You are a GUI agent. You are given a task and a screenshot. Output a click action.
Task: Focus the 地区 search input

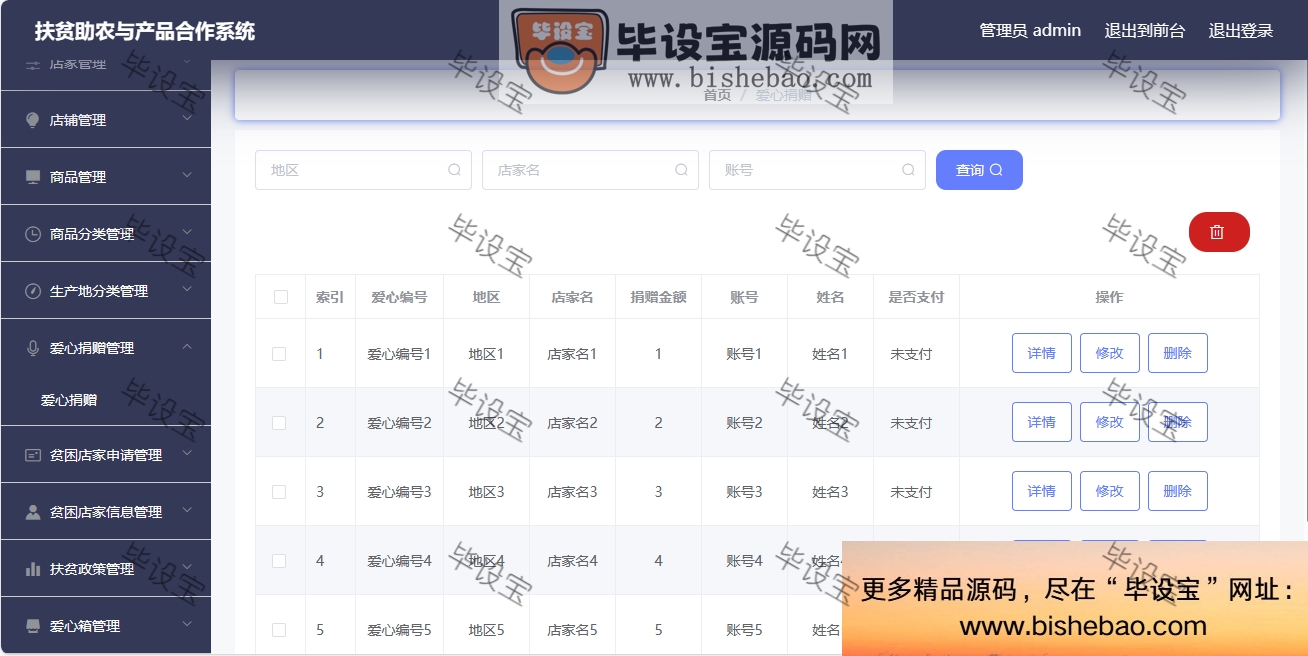click(x=363, y=170)
